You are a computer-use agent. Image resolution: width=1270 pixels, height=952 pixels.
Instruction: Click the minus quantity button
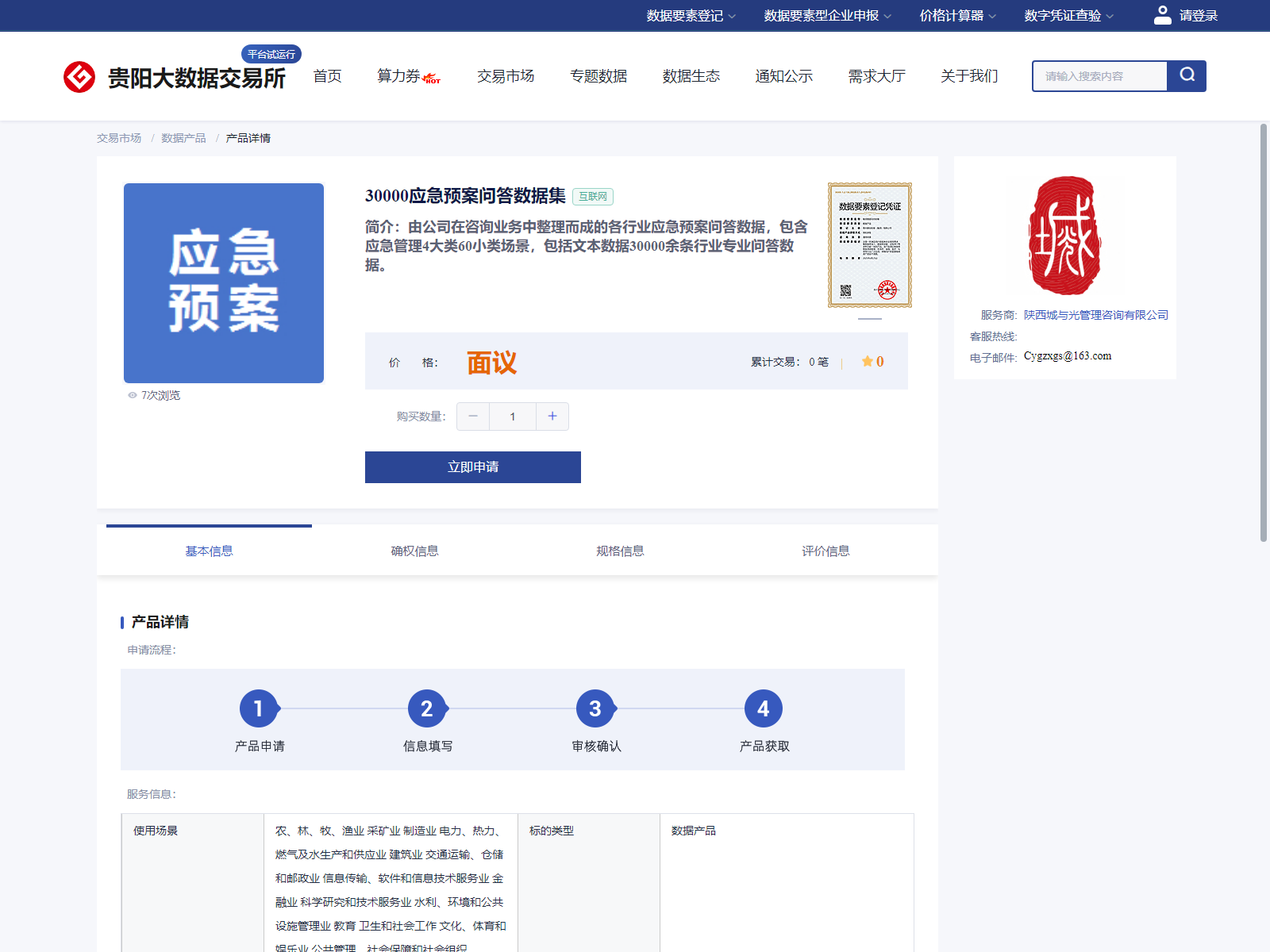pos(473,416)
